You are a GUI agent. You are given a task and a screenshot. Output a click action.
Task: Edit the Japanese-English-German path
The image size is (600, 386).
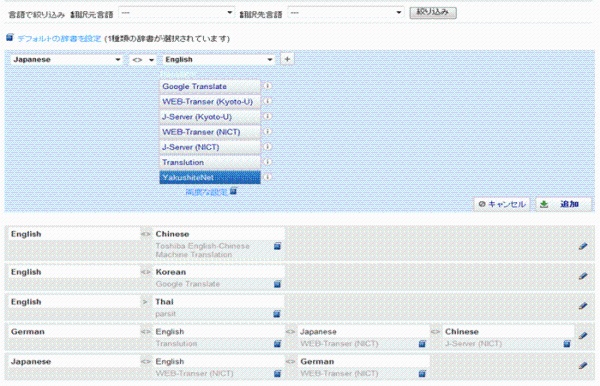coord(583,365)
